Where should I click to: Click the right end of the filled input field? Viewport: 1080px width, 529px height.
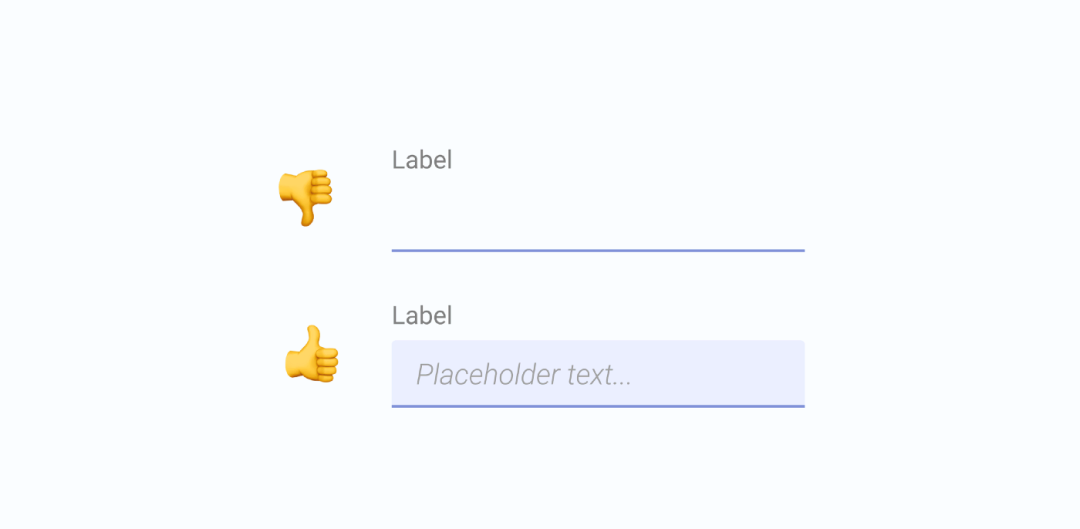792,373
